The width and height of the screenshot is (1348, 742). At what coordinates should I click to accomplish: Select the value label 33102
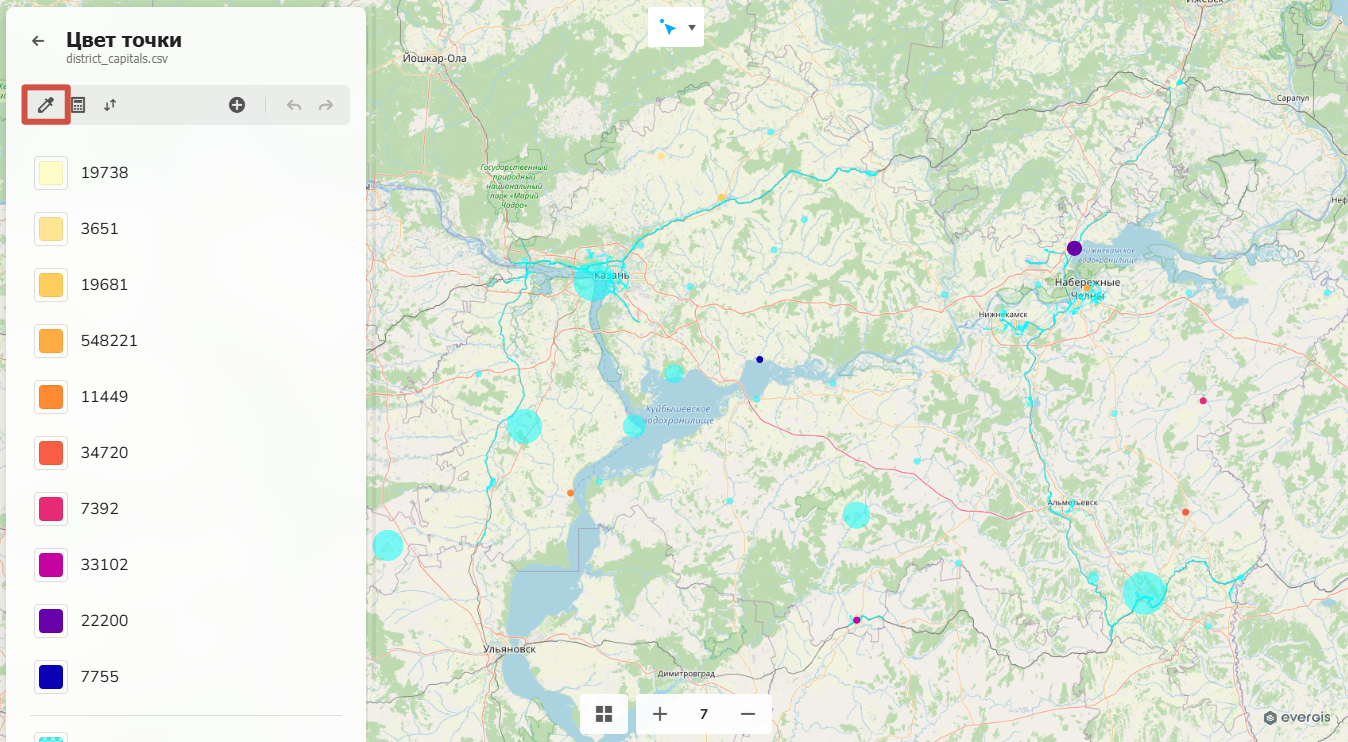(105, 565)
